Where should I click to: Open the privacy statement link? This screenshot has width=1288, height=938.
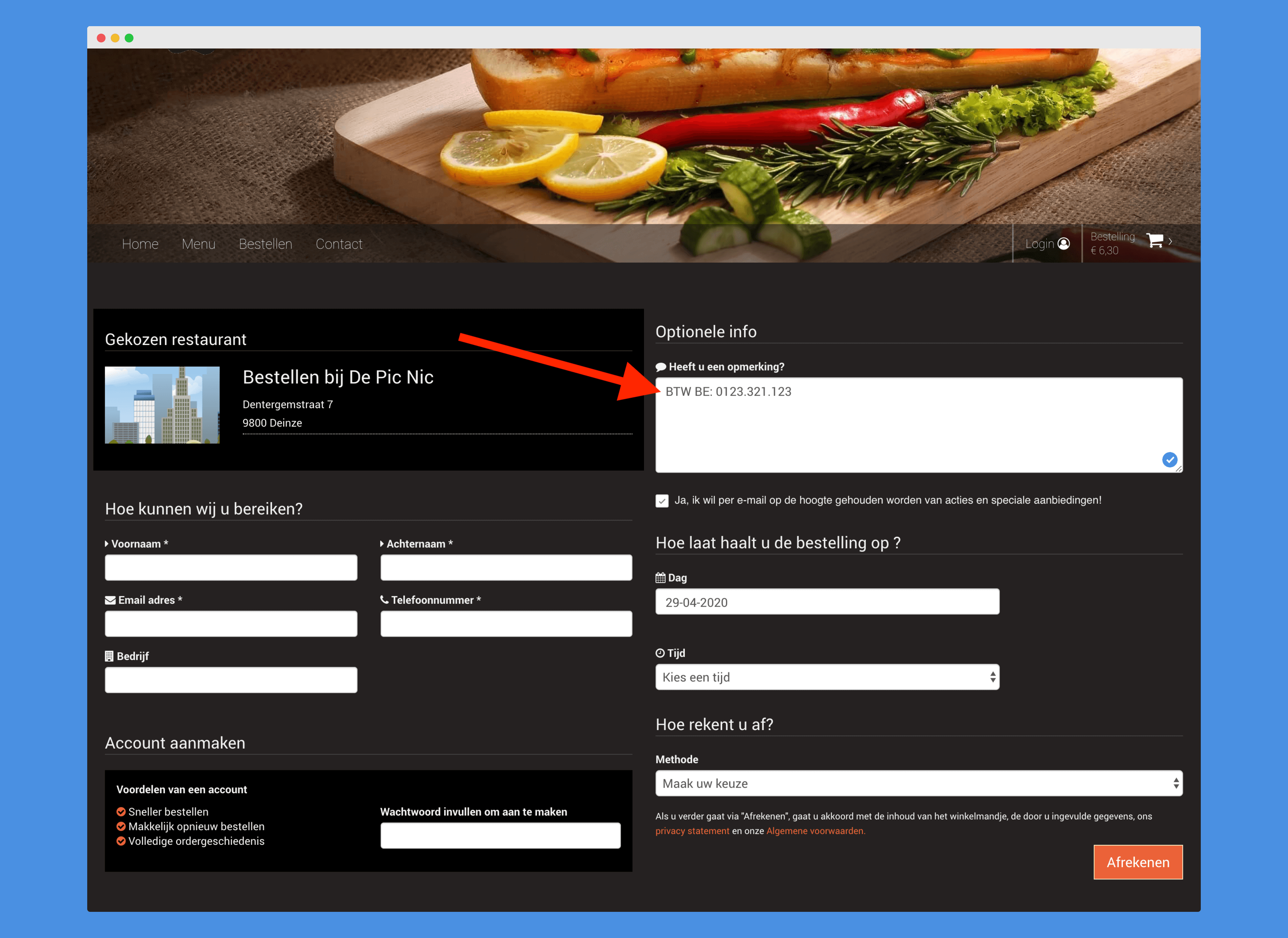692,831
